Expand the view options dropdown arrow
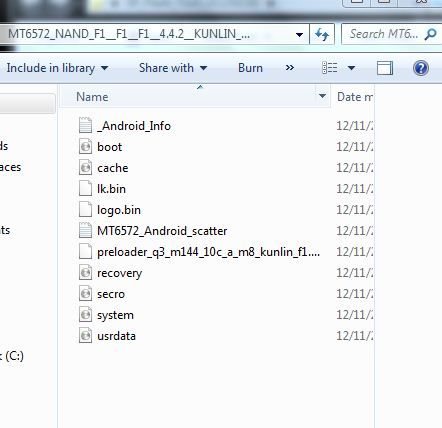Screen dimensions: 442x428 pyautogui.click(x=351, y=68)
